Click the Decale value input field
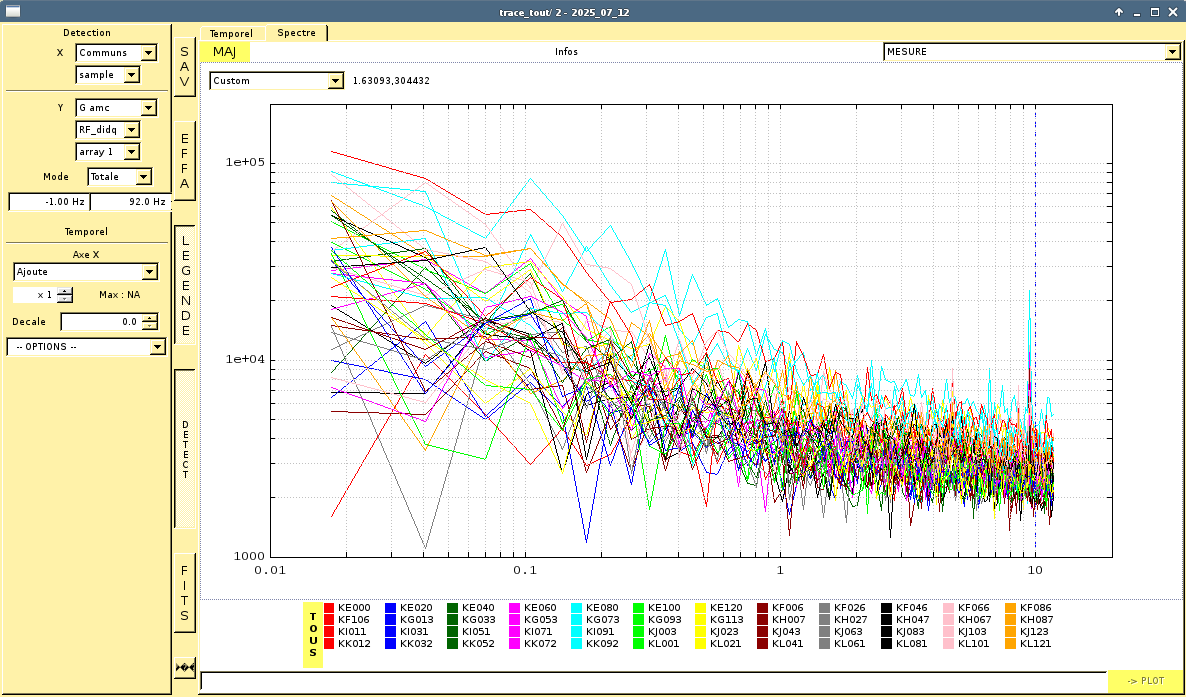The height and width of the screenshot is (697, 1186). (100, 322)
